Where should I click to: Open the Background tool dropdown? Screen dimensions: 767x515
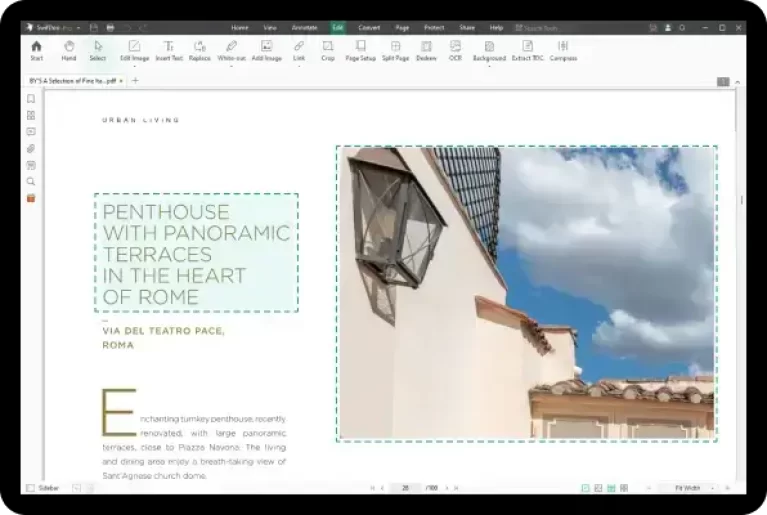489,65
